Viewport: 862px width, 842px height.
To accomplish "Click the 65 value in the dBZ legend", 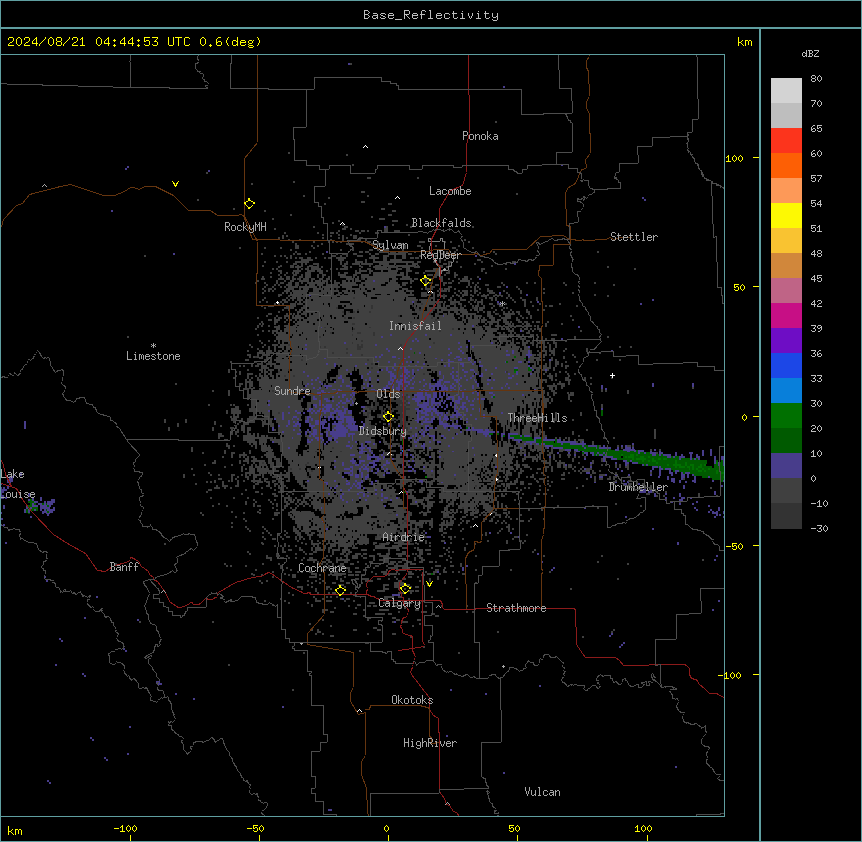I will pyautogui.click(x=816, y=129).
